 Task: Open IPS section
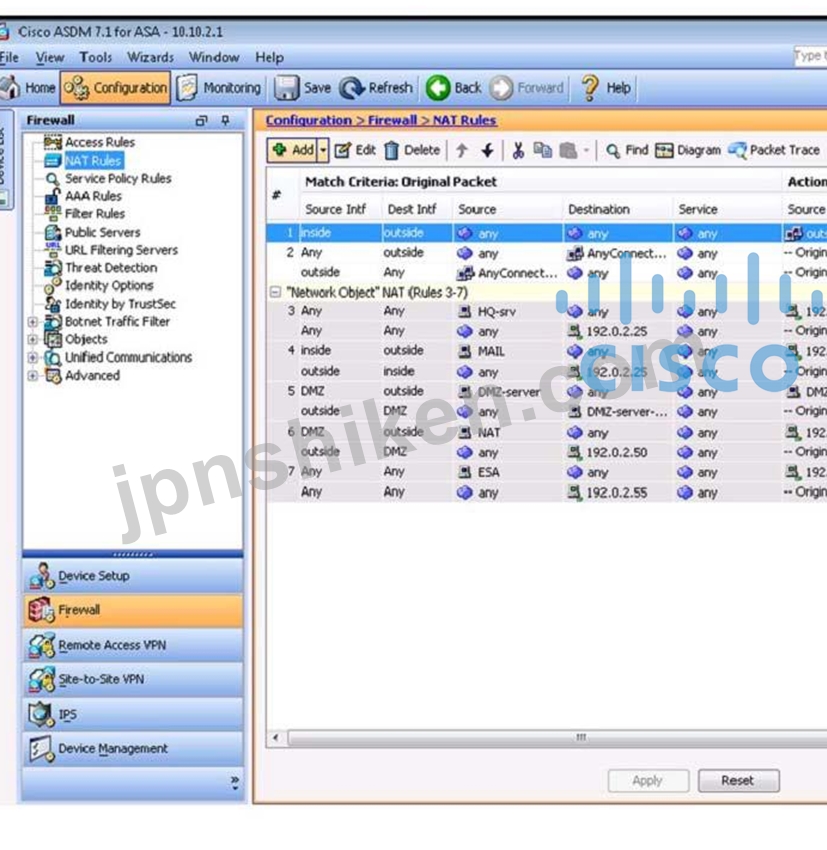click(x=133, y=714)
